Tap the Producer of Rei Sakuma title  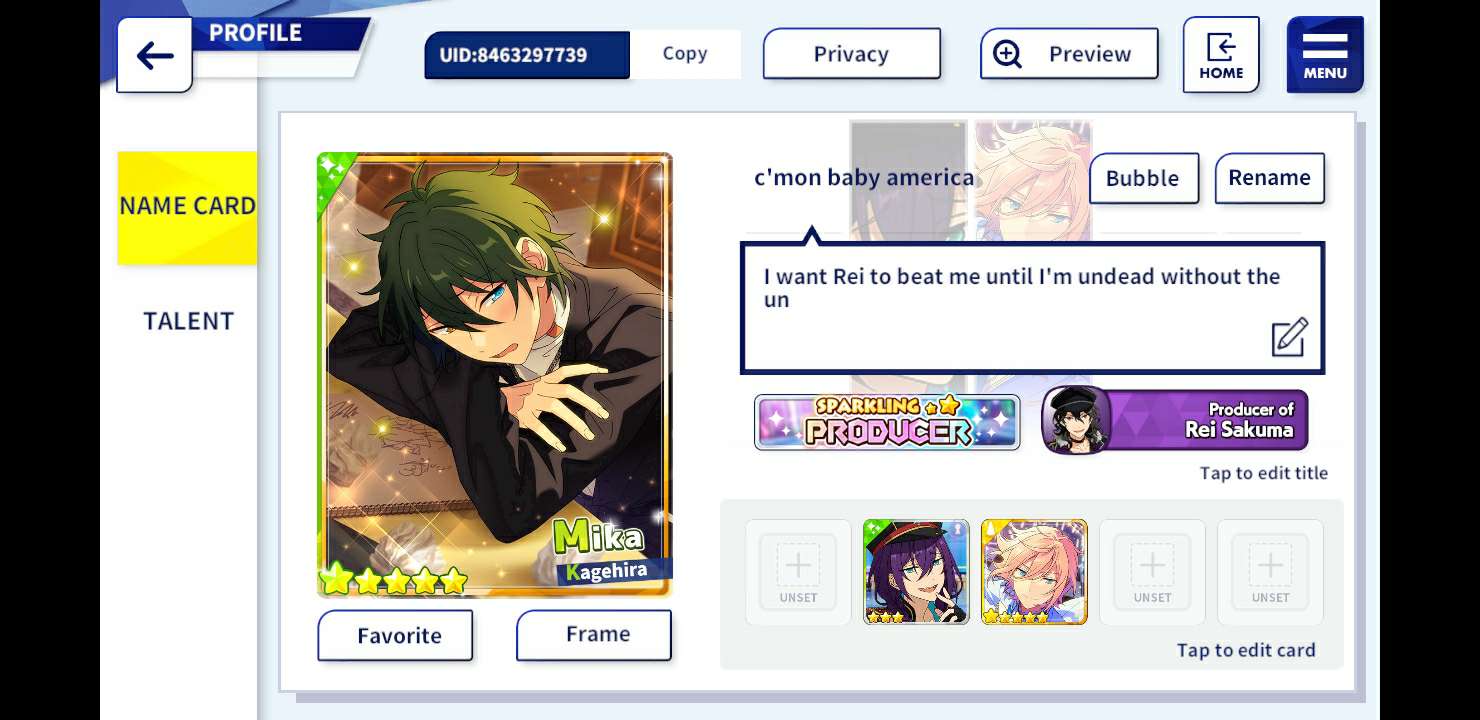tap(1175, 420)
